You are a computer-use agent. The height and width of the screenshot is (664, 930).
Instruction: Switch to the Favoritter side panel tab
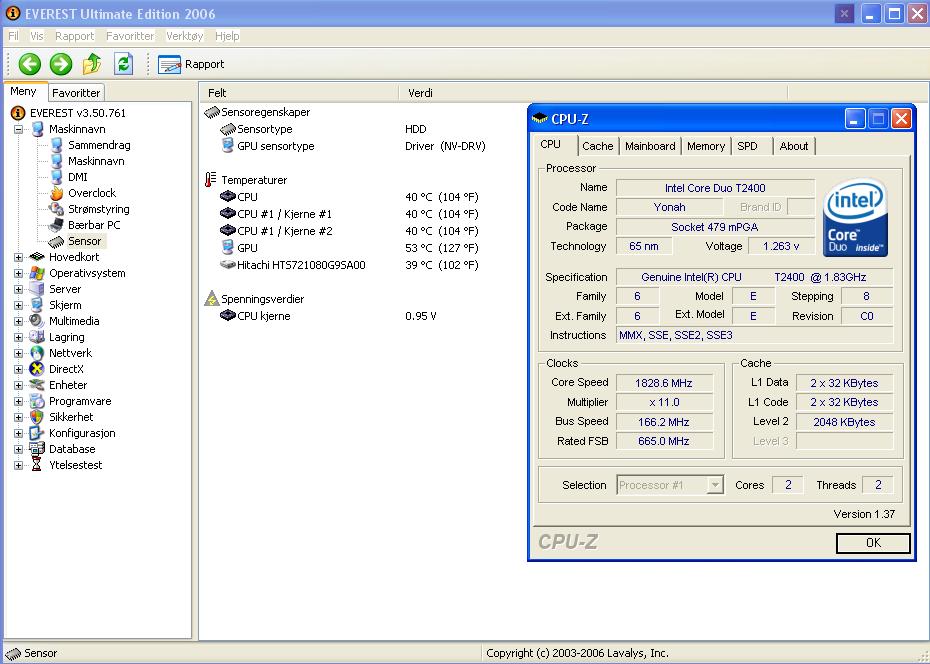coord(76,93)
